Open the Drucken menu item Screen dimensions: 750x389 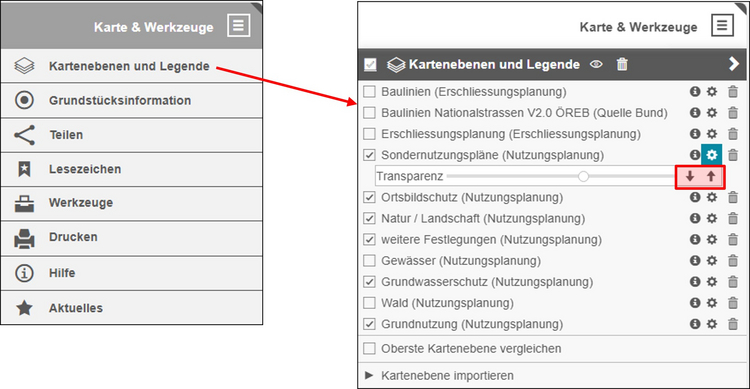pos(132,238)
